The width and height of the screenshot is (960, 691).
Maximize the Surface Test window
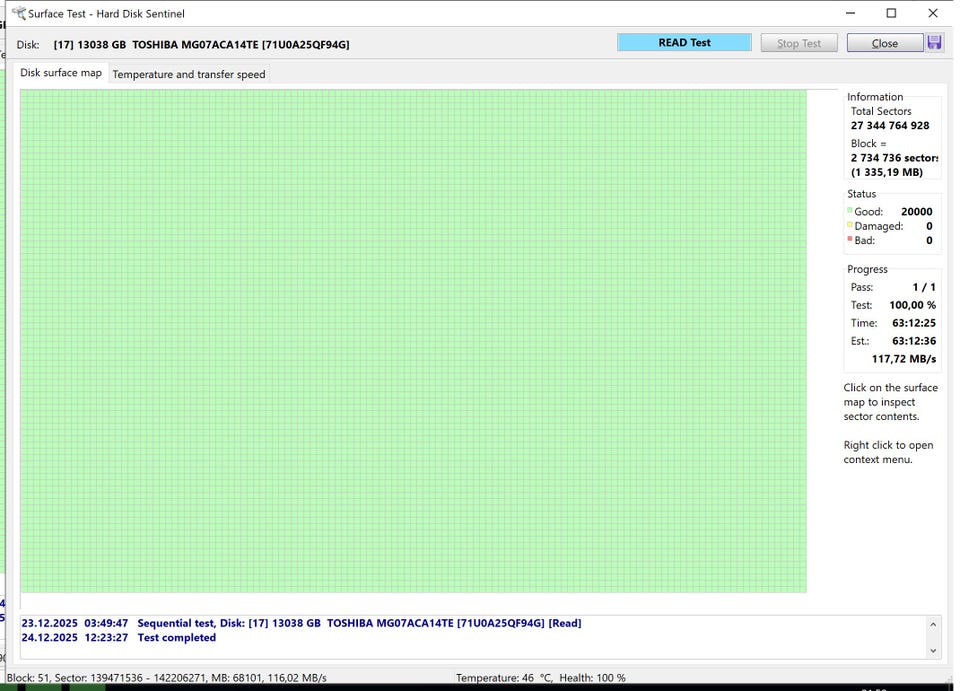click(x=891, y=13)
